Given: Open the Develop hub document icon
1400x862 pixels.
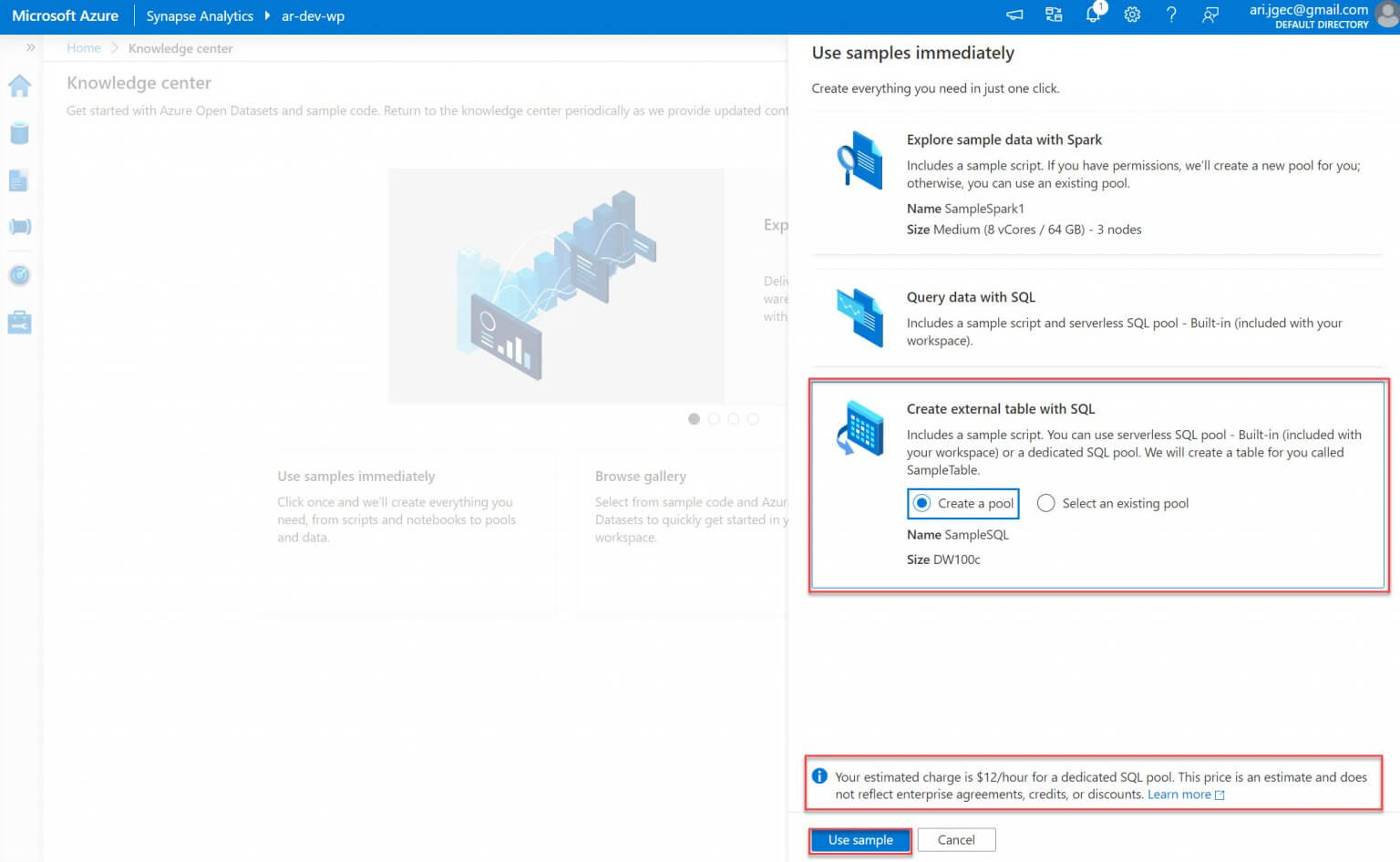Looking at the screenshot, I should click(19, 180).
